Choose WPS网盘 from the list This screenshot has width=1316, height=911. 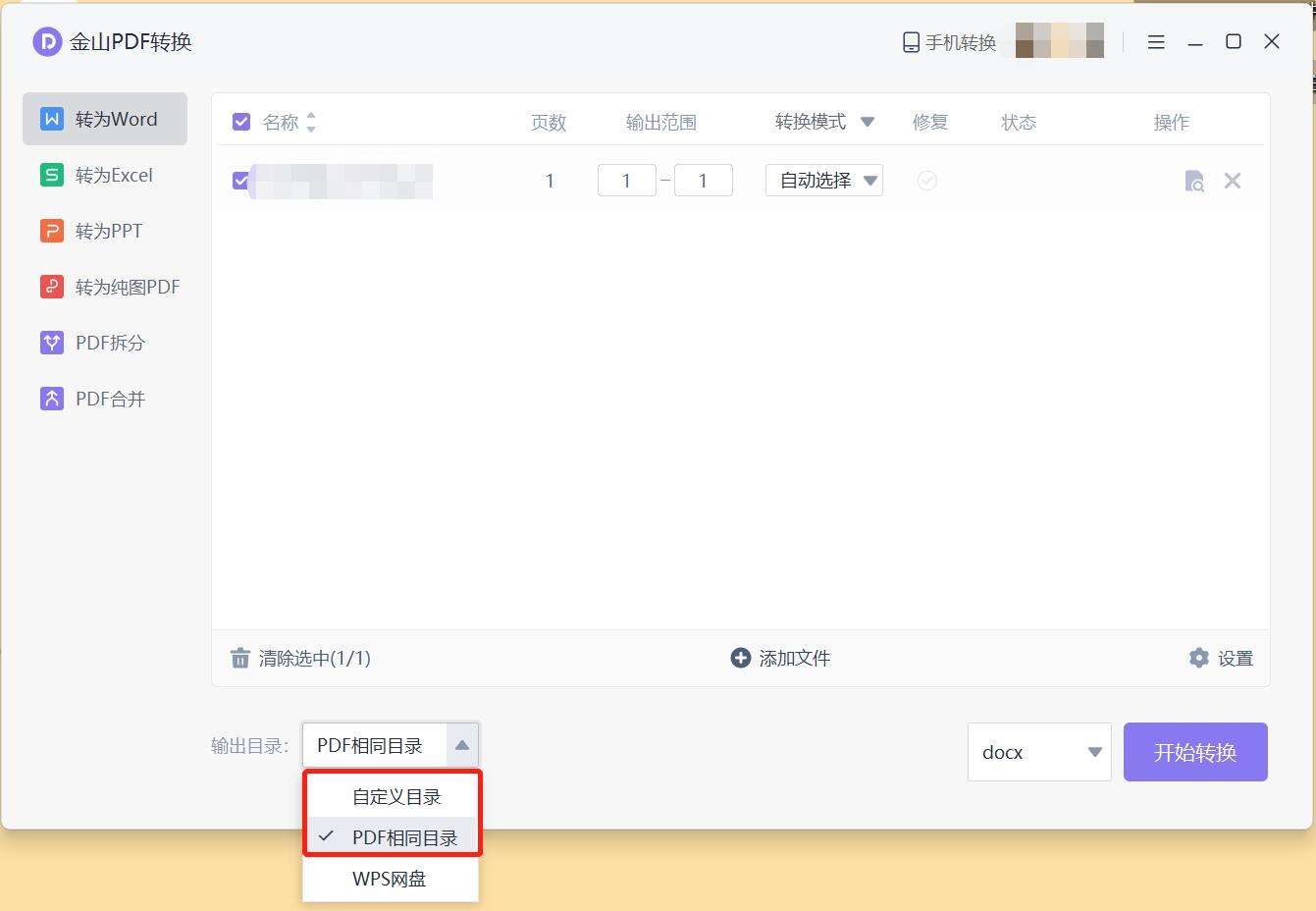(x=391, y=879)
